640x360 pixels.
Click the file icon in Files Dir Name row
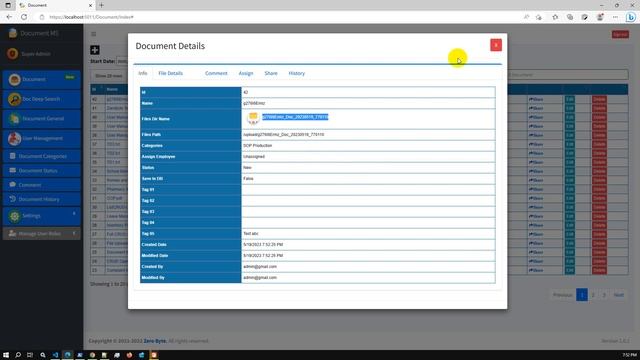click(253, 118)
